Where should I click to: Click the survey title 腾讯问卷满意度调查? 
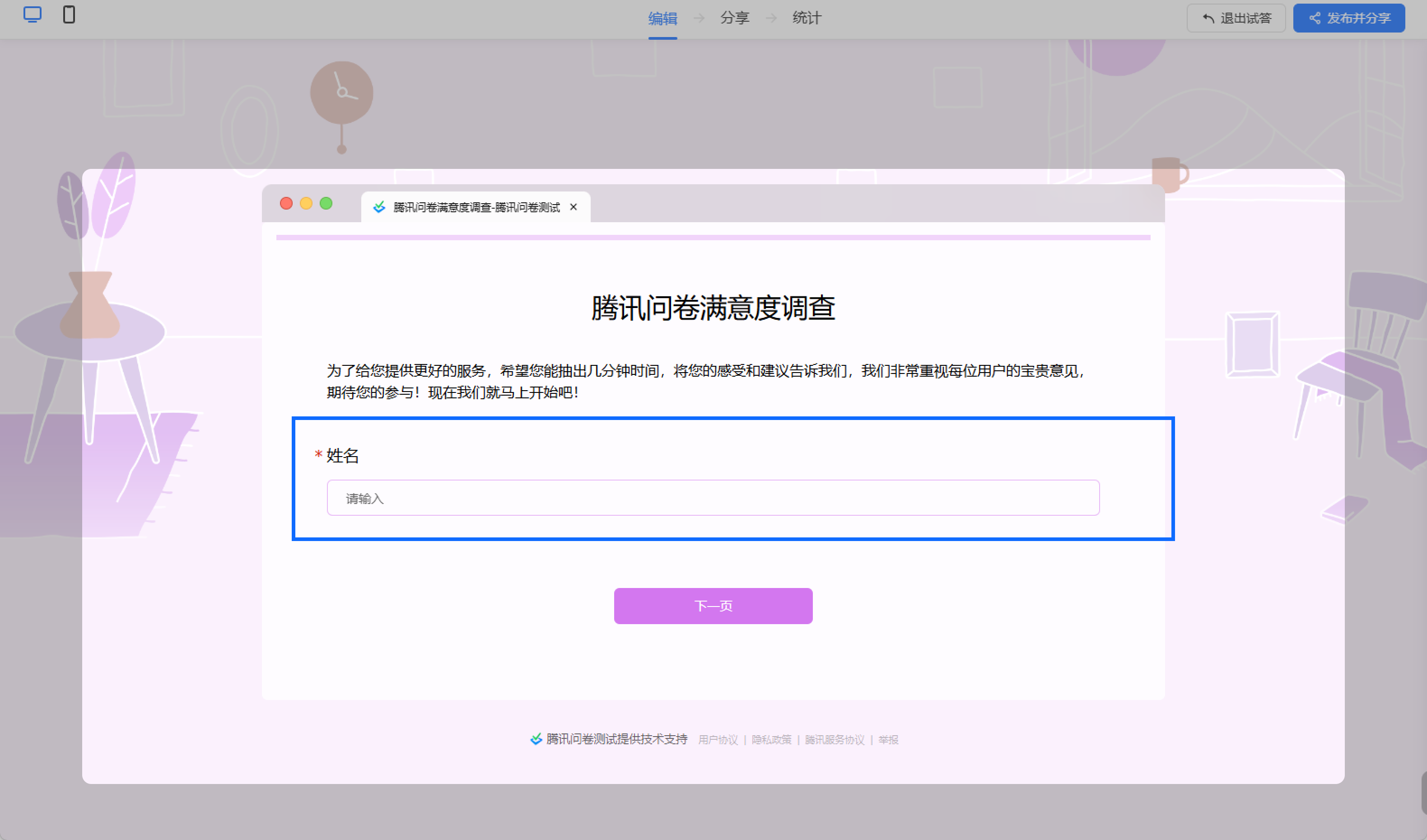tap(713, 308)
